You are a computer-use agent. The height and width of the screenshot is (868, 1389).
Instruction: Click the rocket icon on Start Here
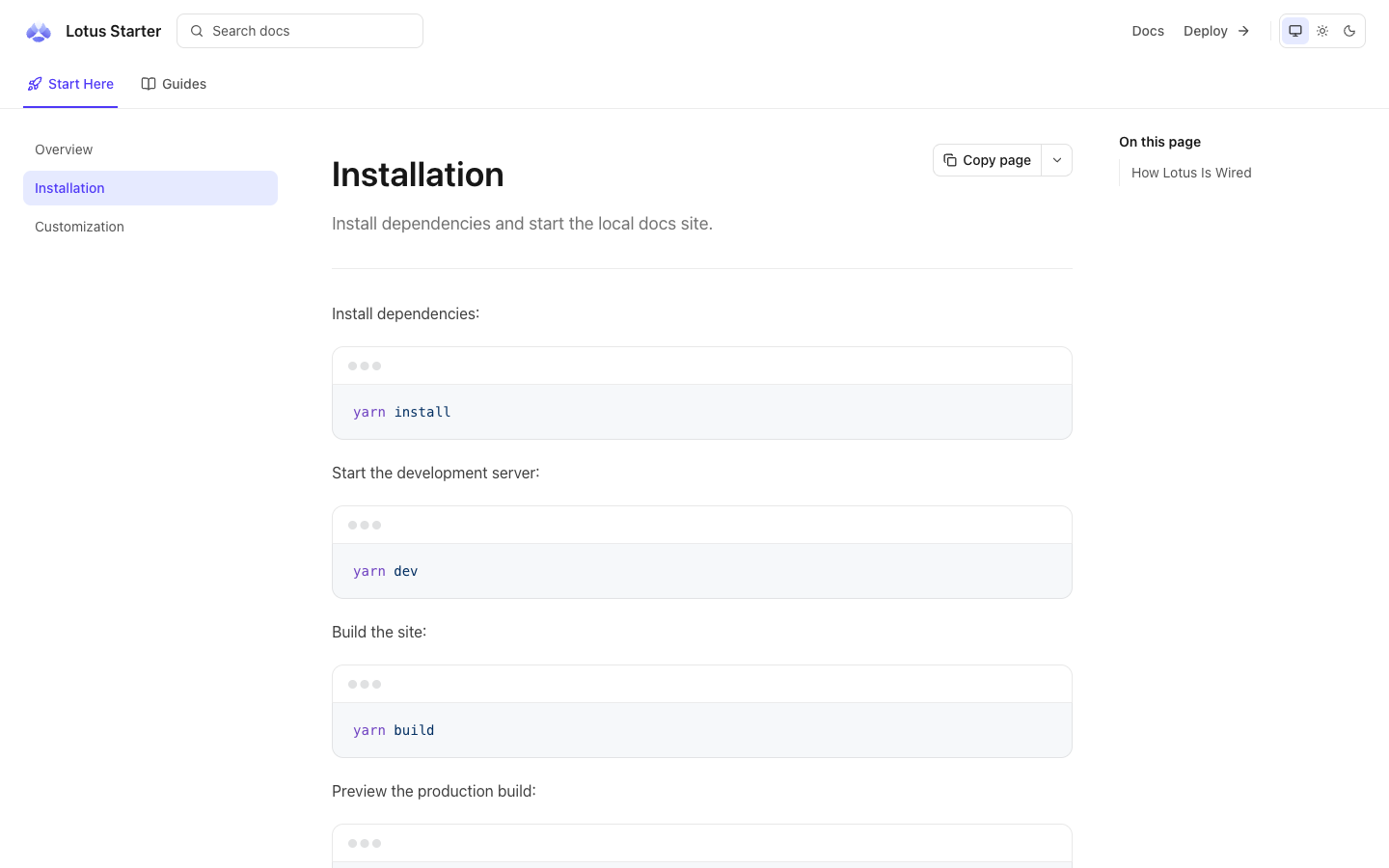[35, 84]
